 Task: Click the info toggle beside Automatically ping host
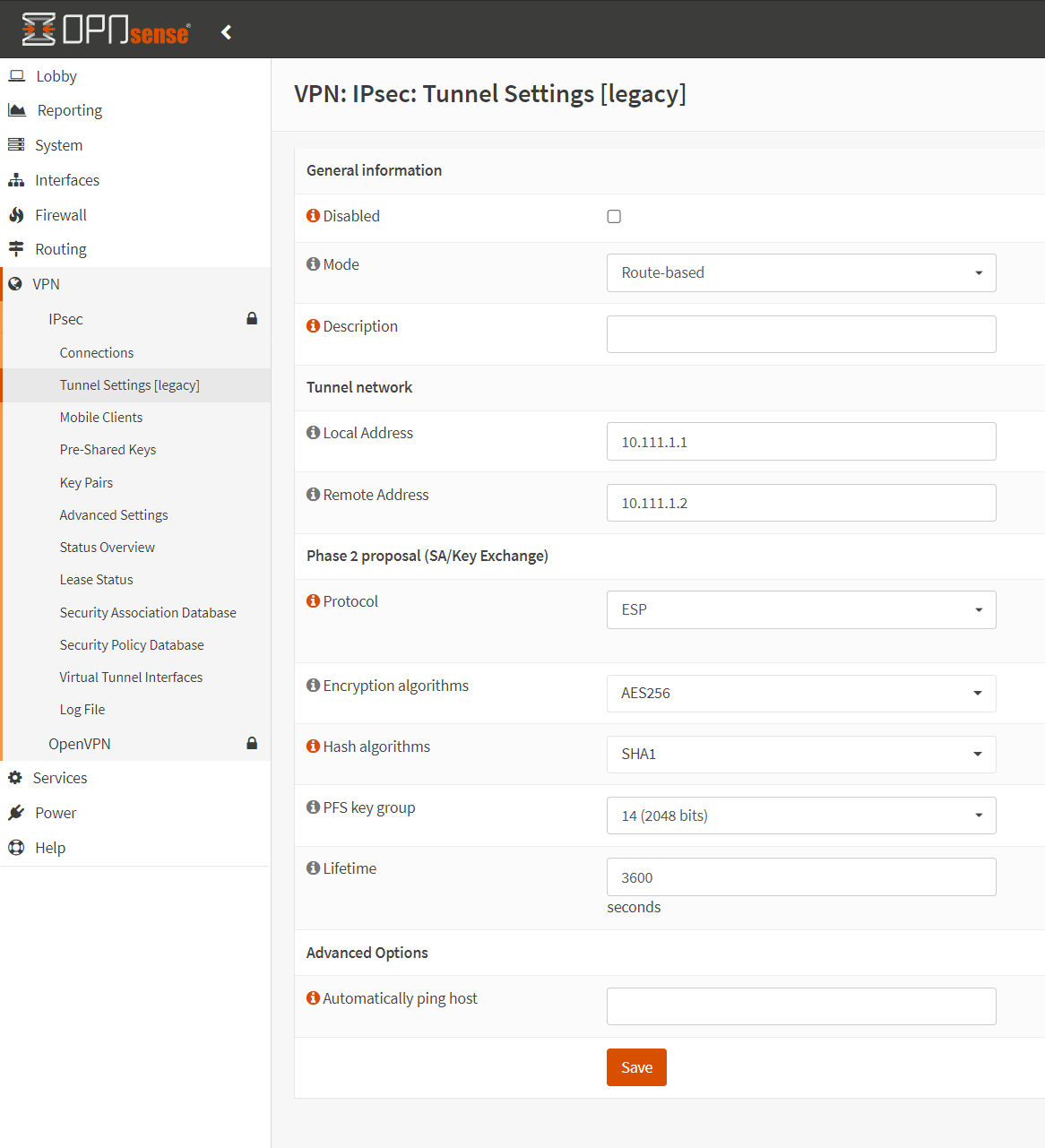312,997
